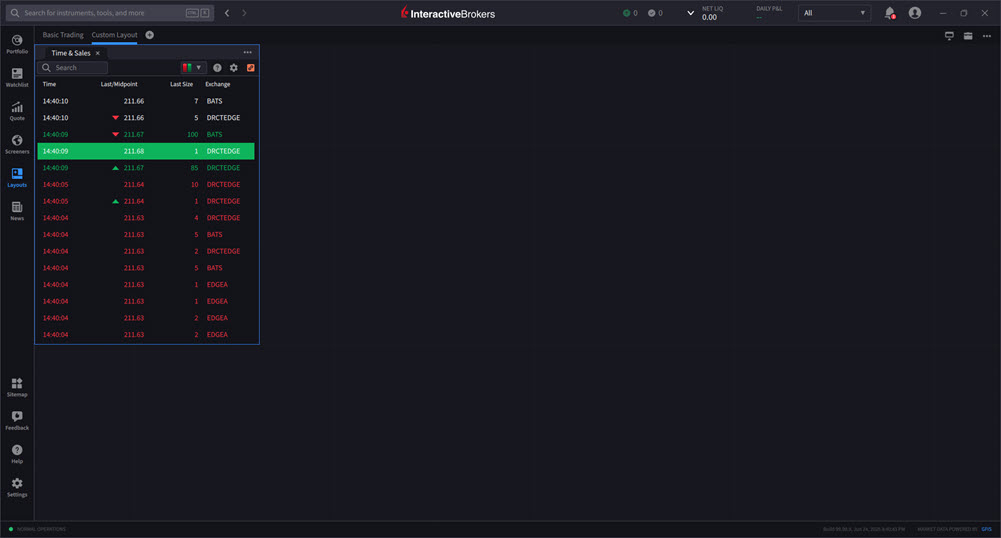Open the Screeners sidebar icon
The width and height of the screenshot is (1001, 538).
[x=17, y=143]
